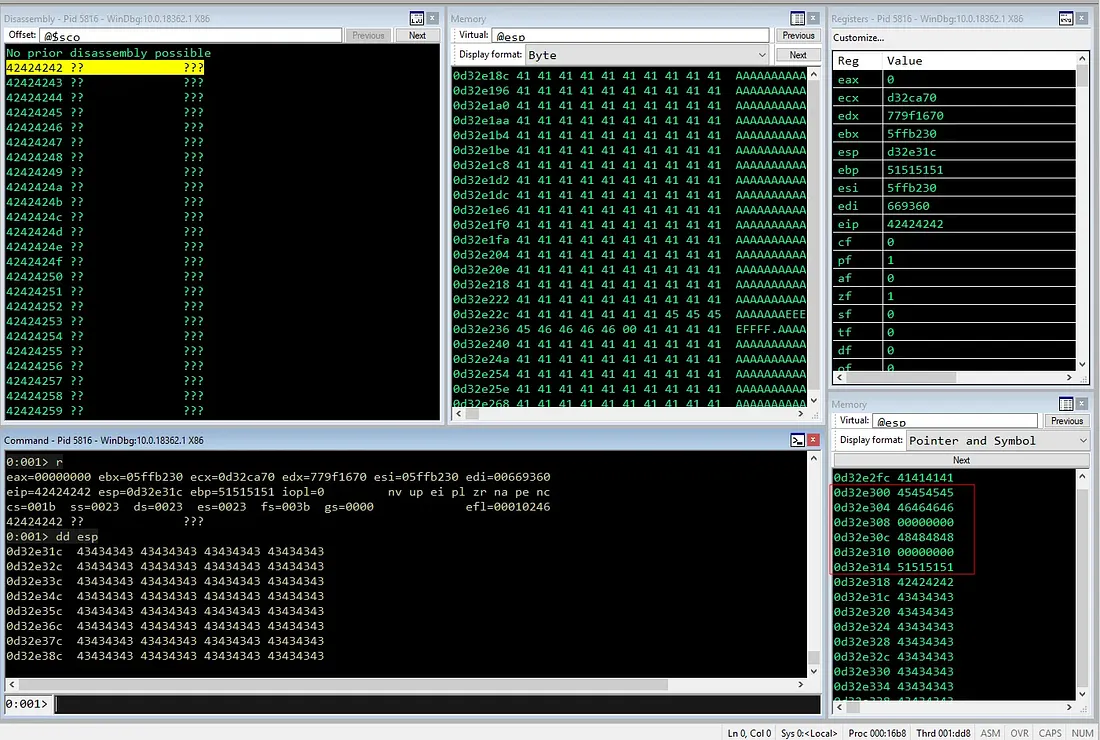Select memory row 0d32e236 in byte view

(629, 329)
